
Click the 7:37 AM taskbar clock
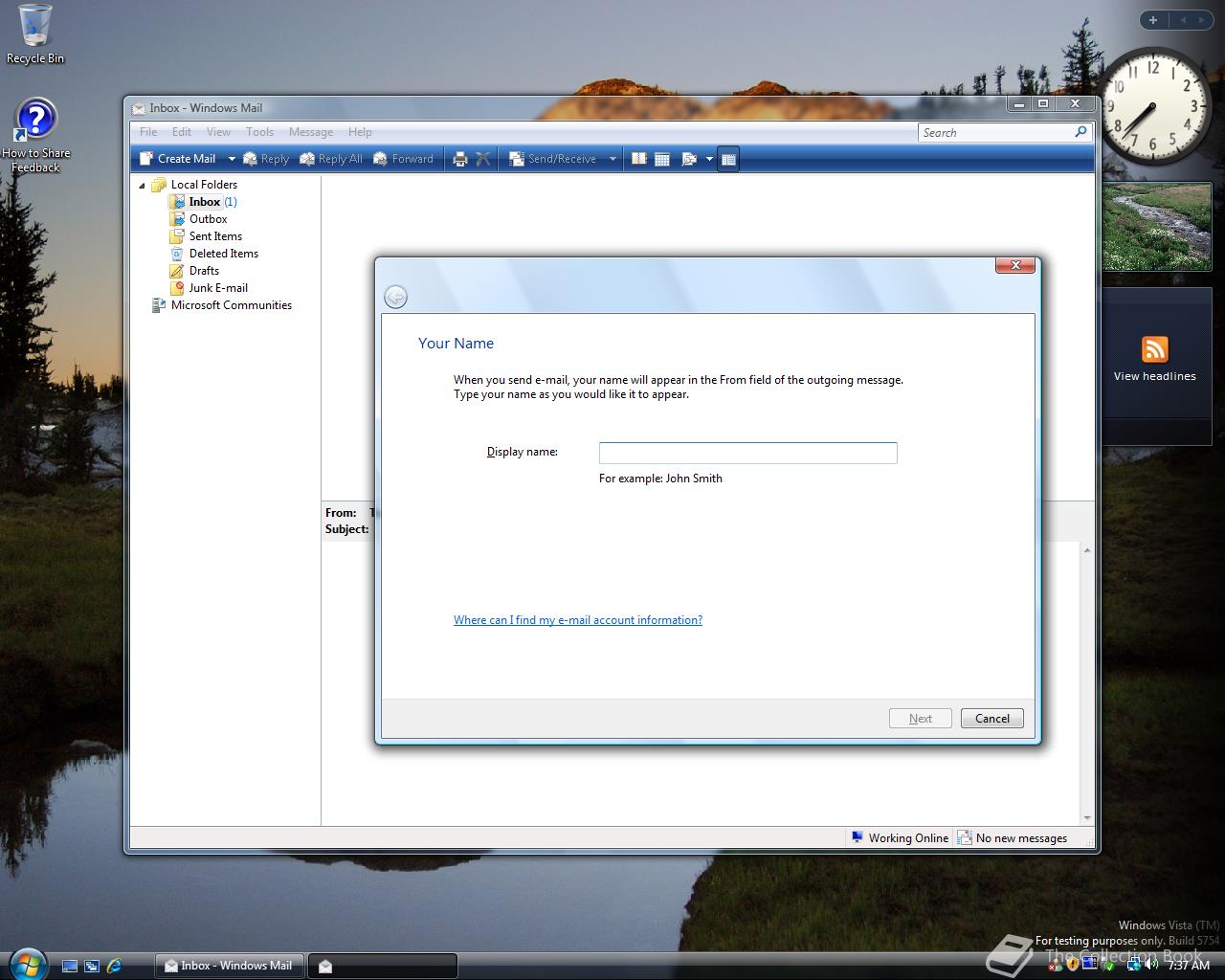click(1190, 966)
